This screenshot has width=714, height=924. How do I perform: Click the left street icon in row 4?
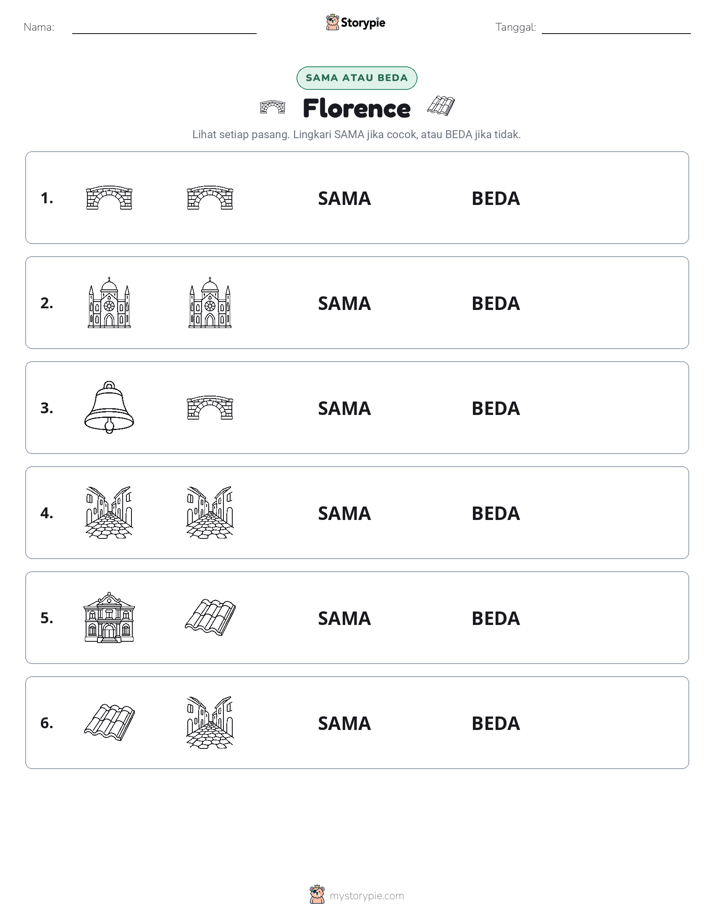(x=109, y=512)
